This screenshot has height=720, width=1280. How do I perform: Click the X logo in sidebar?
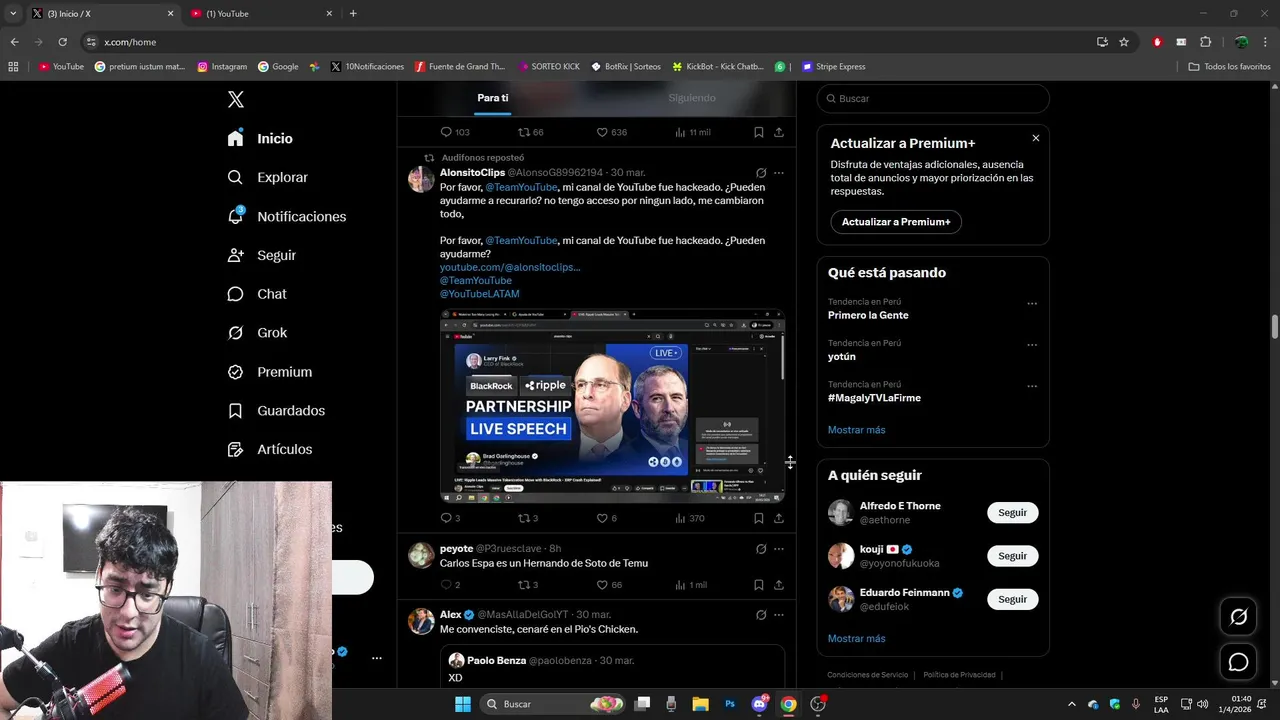click(235, 99)
